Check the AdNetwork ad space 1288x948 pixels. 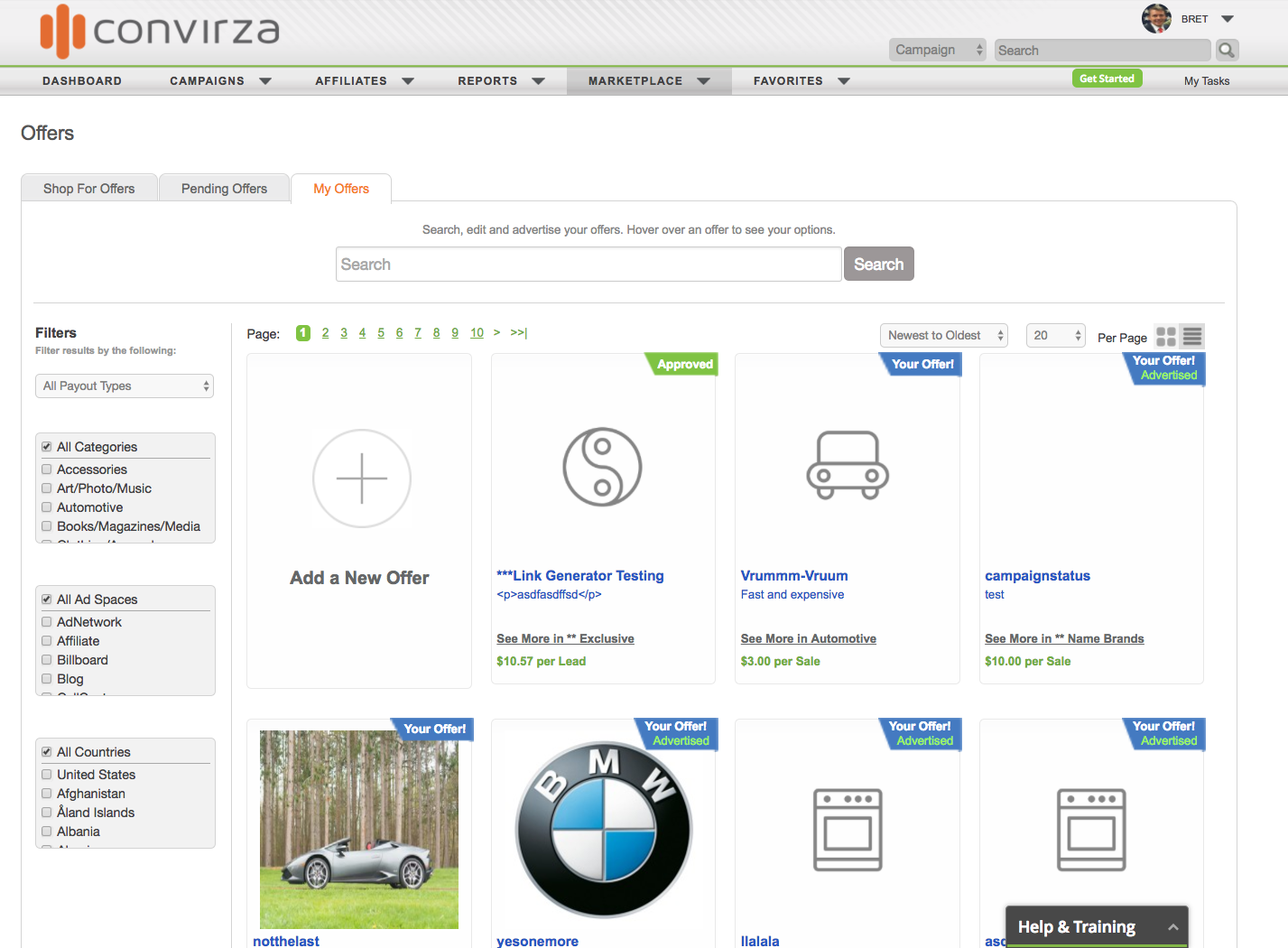(47, 622)
